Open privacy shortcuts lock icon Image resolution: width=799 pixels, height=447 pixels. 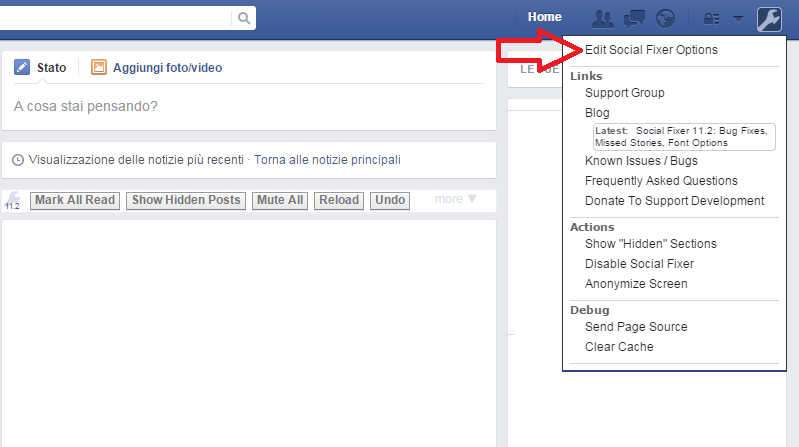(x=711, y=19)
